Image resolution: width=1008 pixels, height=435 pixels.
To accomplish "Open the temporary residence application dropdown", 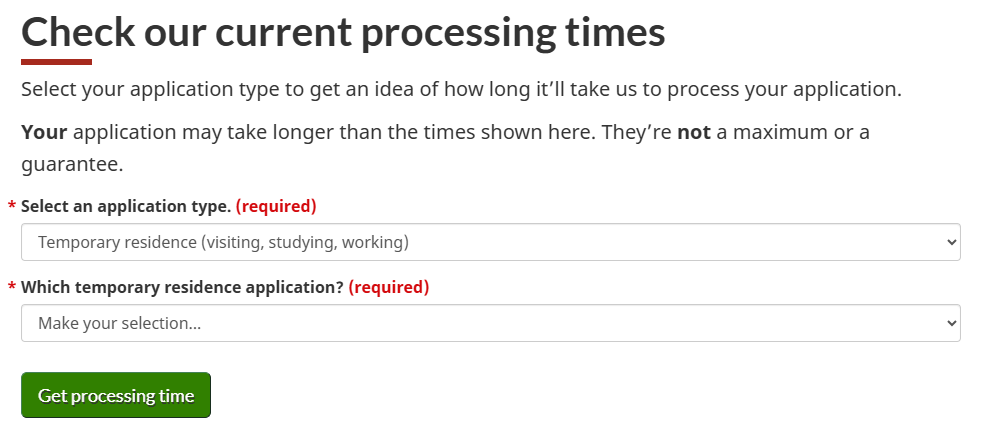I will pyautogui.click(x=490, y=323).
